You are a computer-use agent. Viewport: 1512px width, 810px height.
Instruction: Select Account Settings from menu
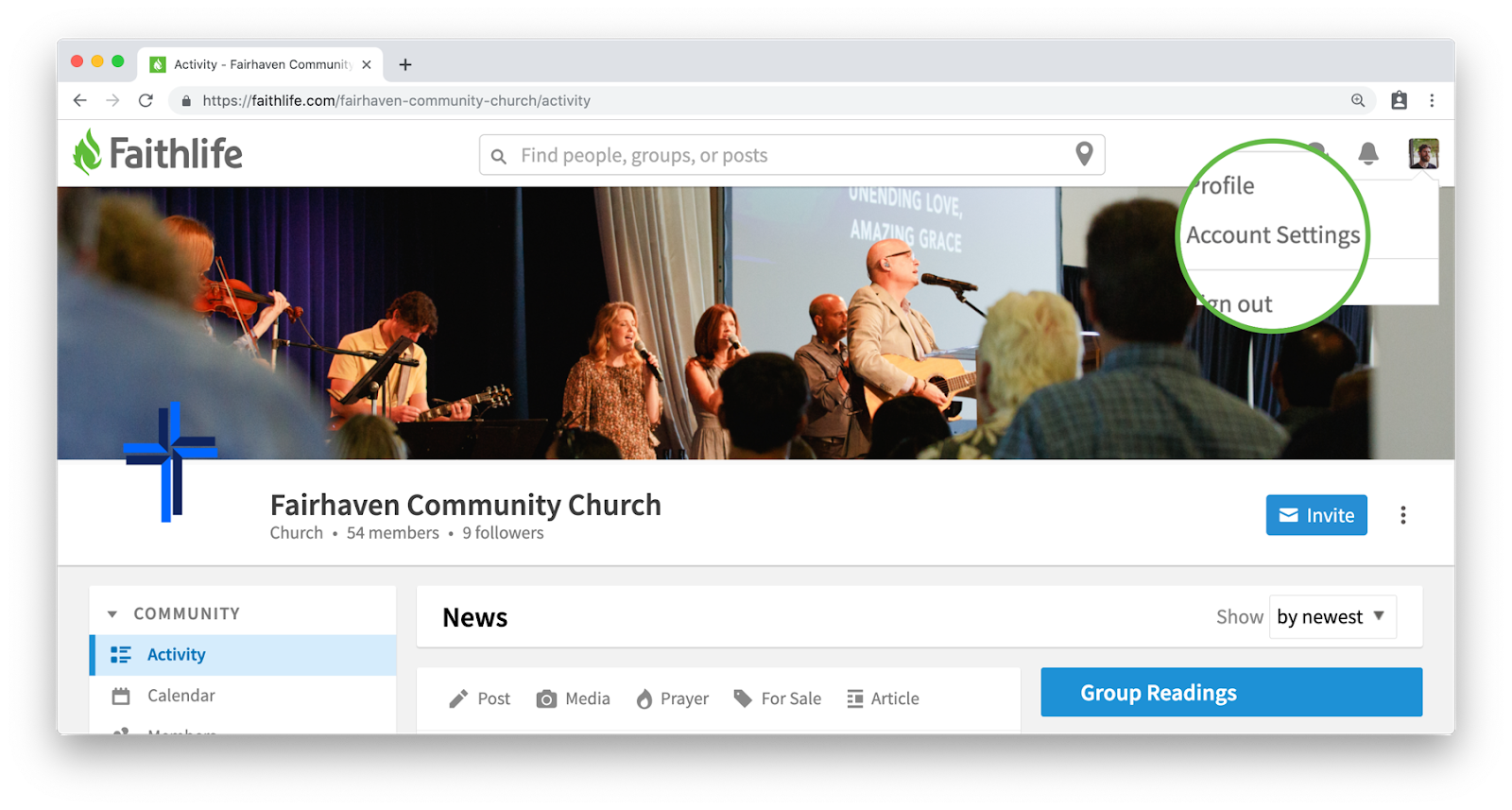[1273, 235]
